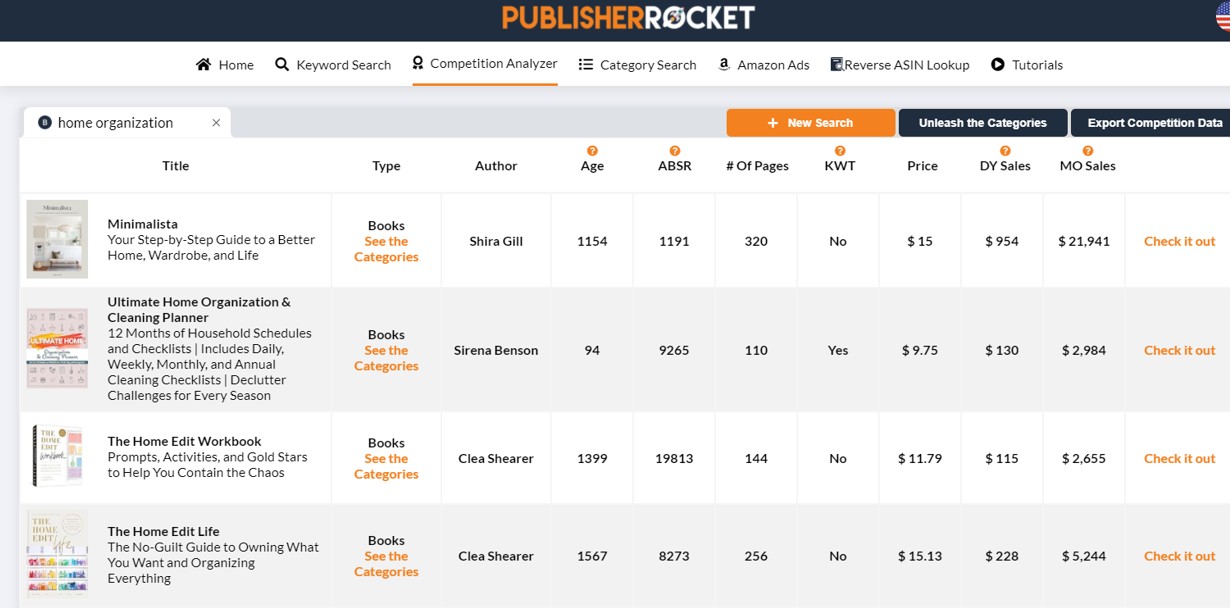This screenshot has height=608, width=1231.
Task: Click the help icon above DY Sales
Action: click(x=1005, y=151)
